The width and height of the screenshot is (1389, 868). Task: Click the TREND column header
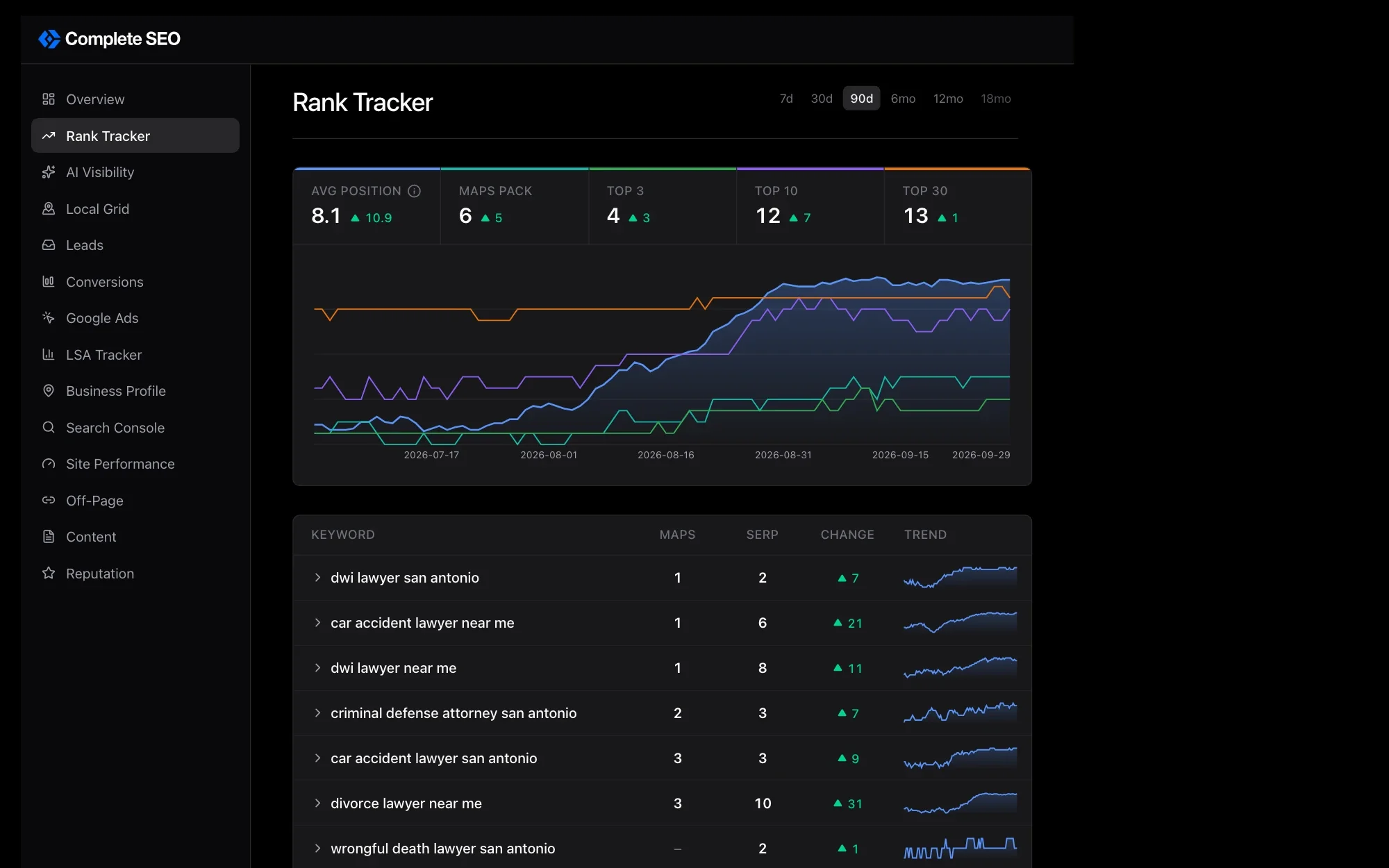tap(925, 535)
